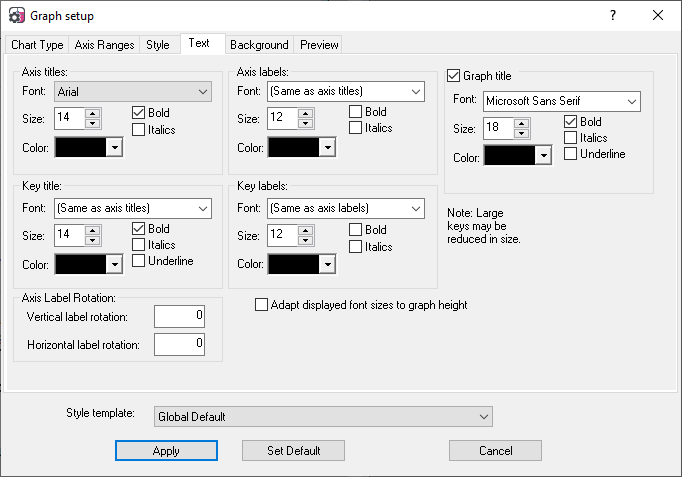The height and width of the screenshot is (477, 682).
Task: Open Axis titles color picker dropdown
Action: (x=115, y=147)
